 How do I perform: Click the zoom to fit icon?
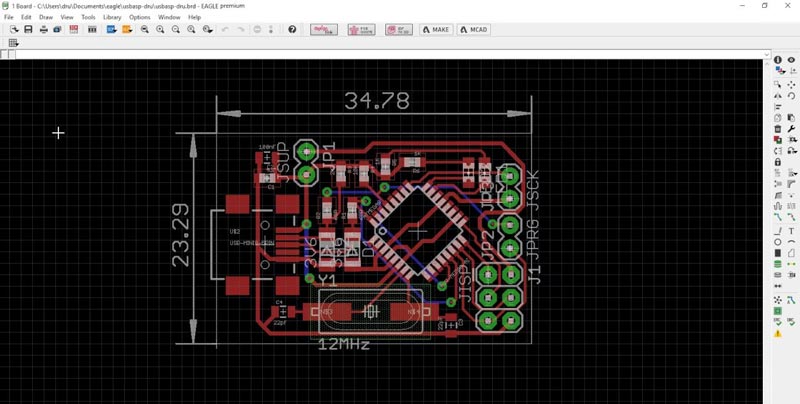tap(145, 30)
